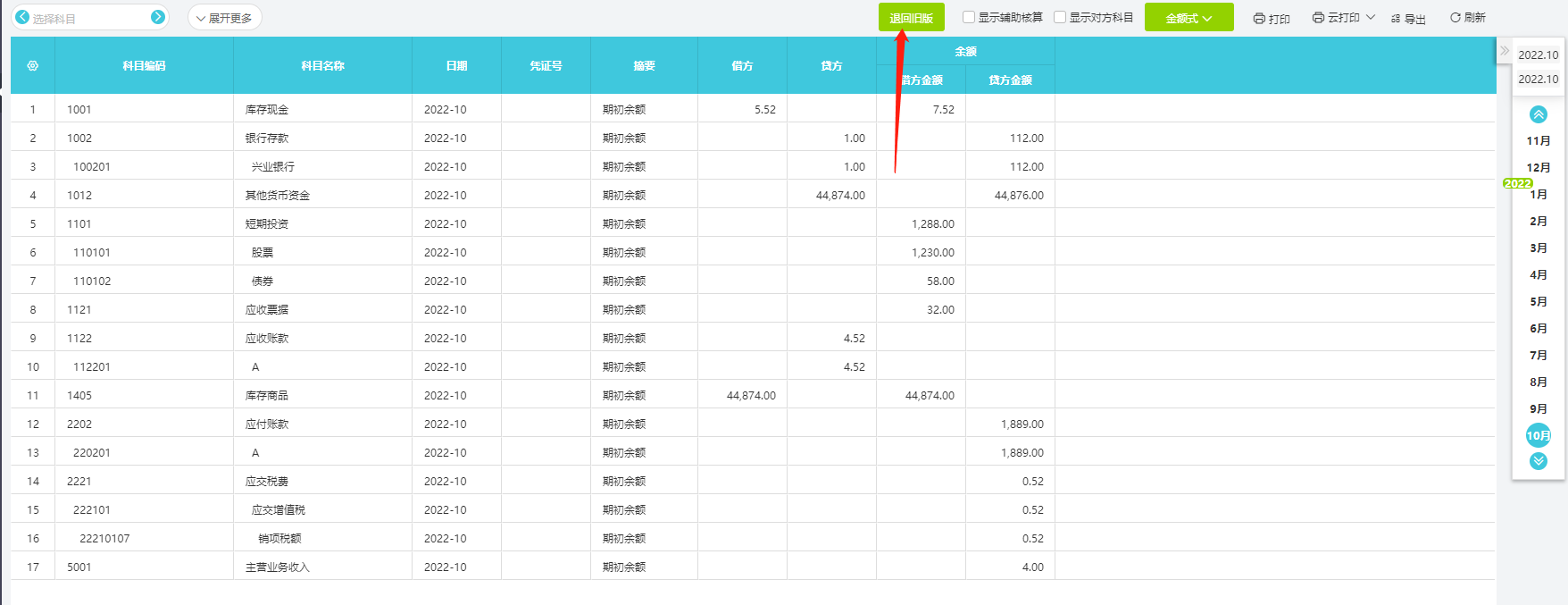Enable 显示辅助核算 checkbox
Image resolution: width=1568 pixels, height=605 pixels.
969,17
